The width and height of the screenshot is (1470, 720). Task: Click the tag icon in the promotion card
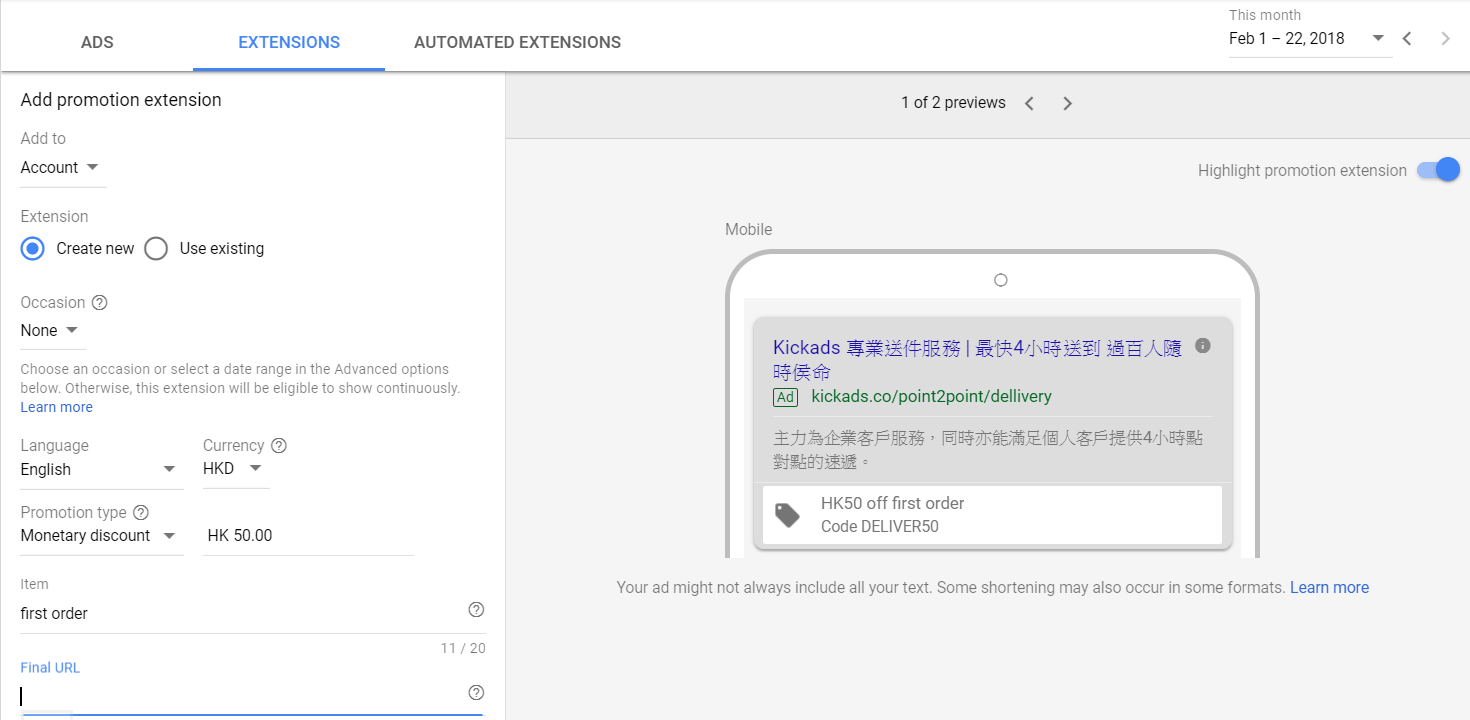[786, 513]
